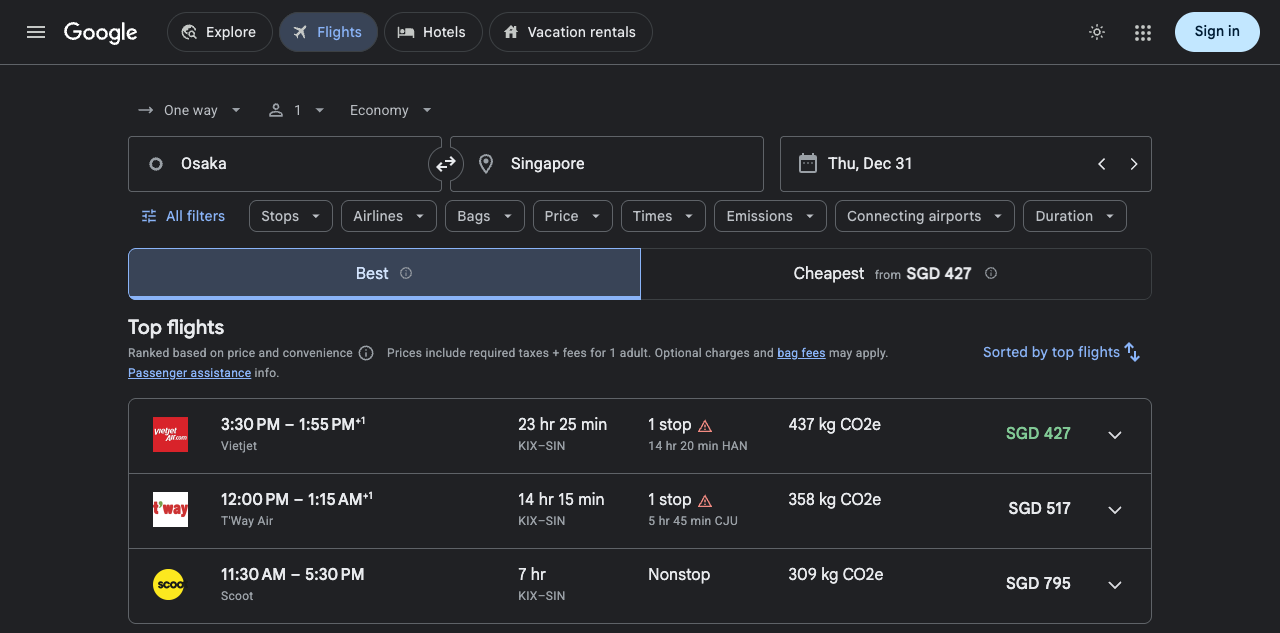This screenshot has height=633, width=1280.
Task: Click the 437 kg CO2e emissions value
Action: pos(835,425)
